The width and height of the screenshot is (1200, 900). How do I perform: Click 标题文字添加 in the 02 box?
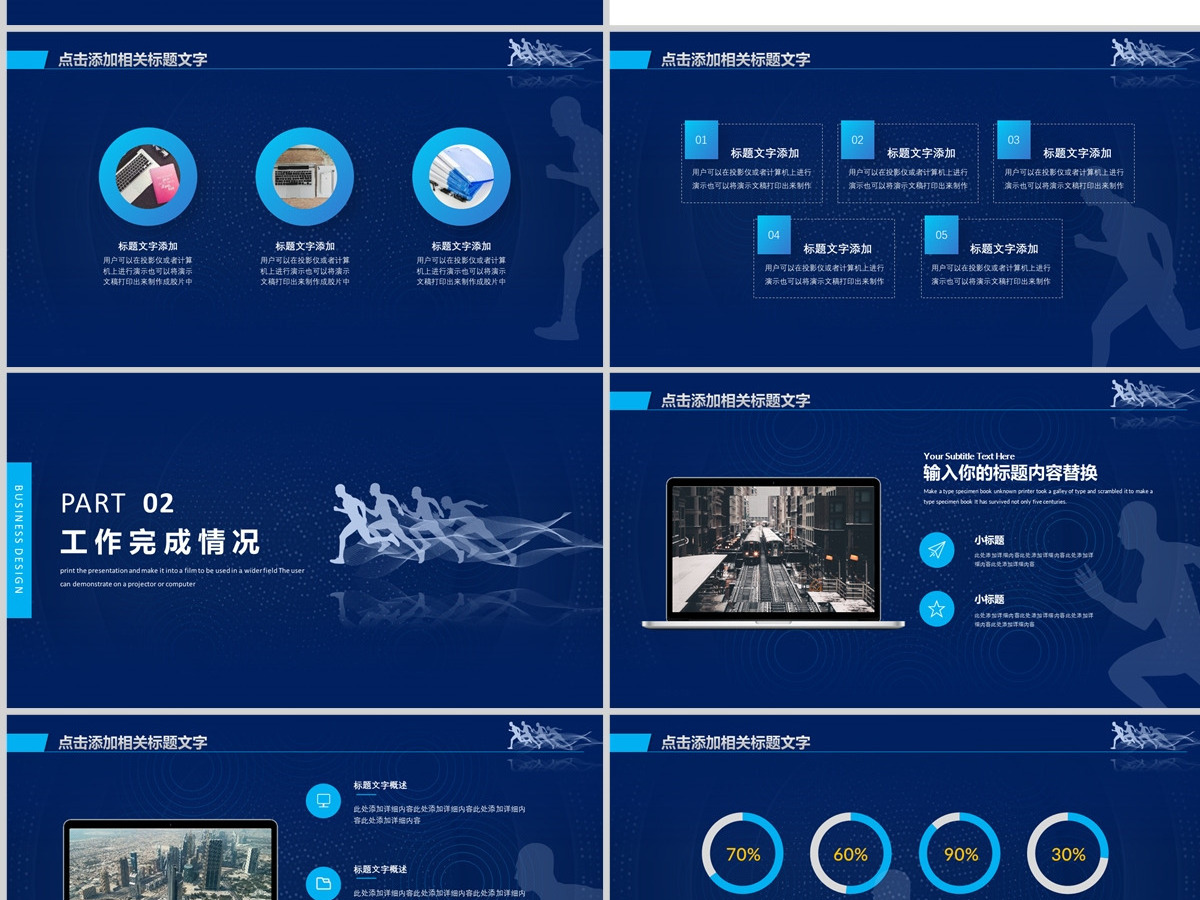coord(921,153)
